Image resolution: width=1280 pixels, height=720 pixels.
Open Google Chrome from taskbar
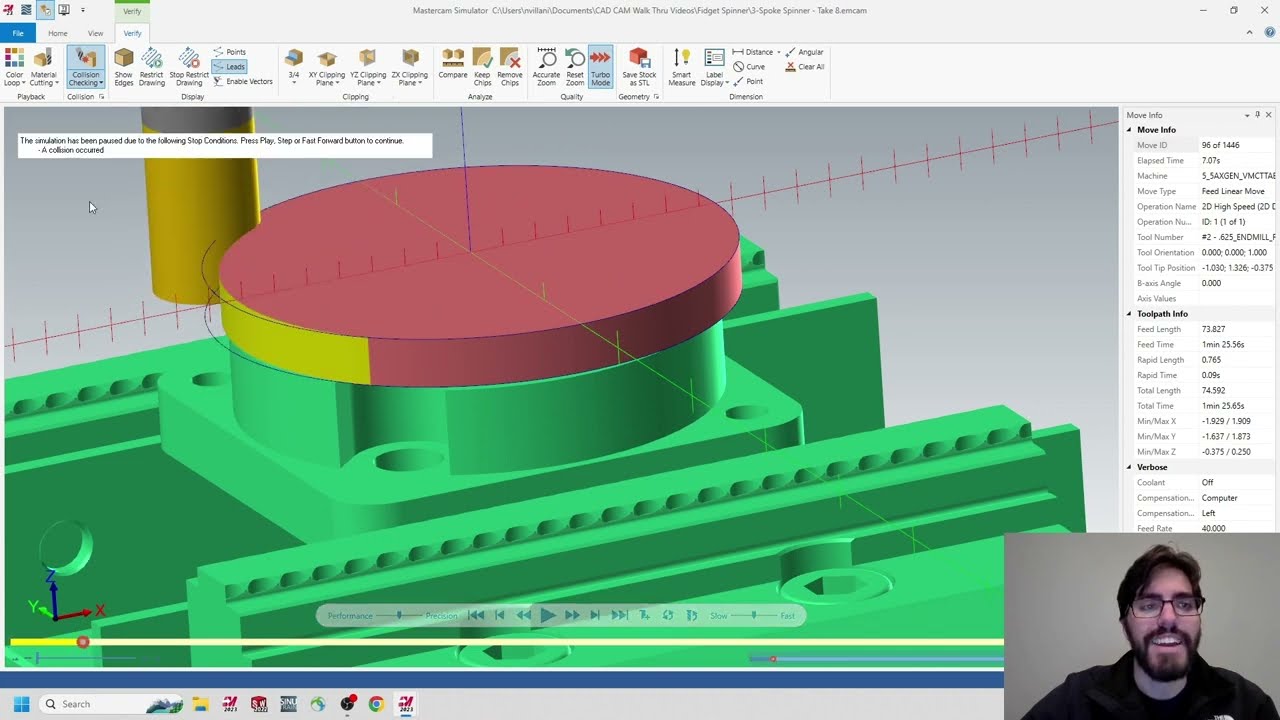pos(376,704)
